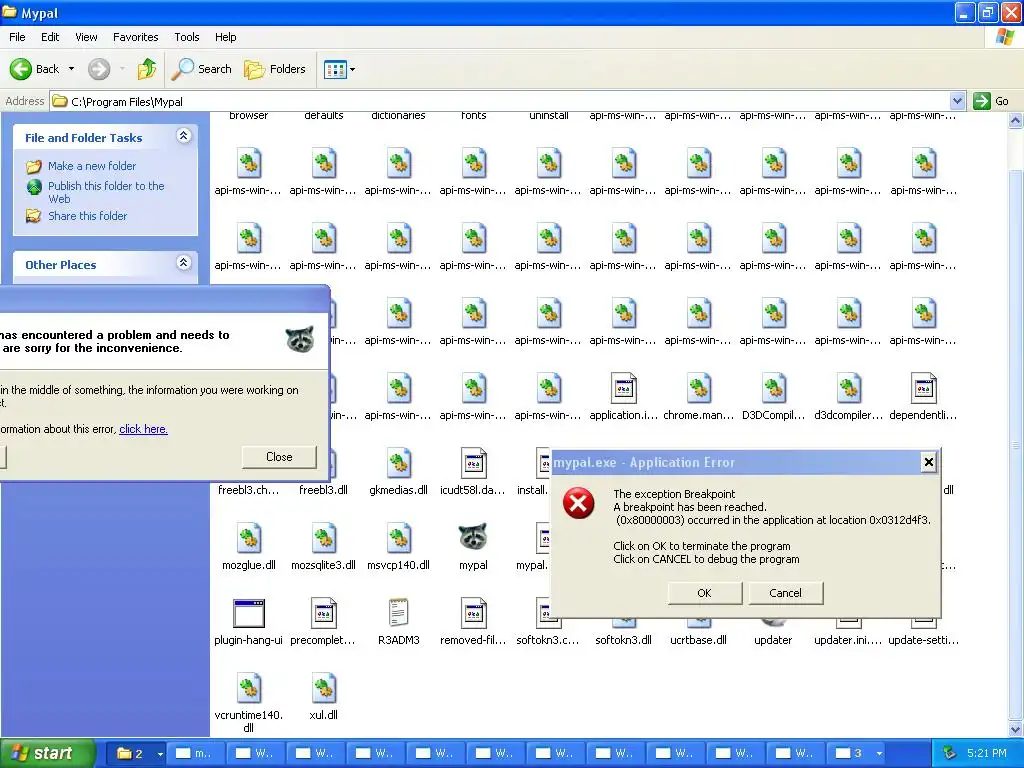Close the crash report dialog
The height and width of the screenshot is (768, 1024).
(x=279, y=456)
